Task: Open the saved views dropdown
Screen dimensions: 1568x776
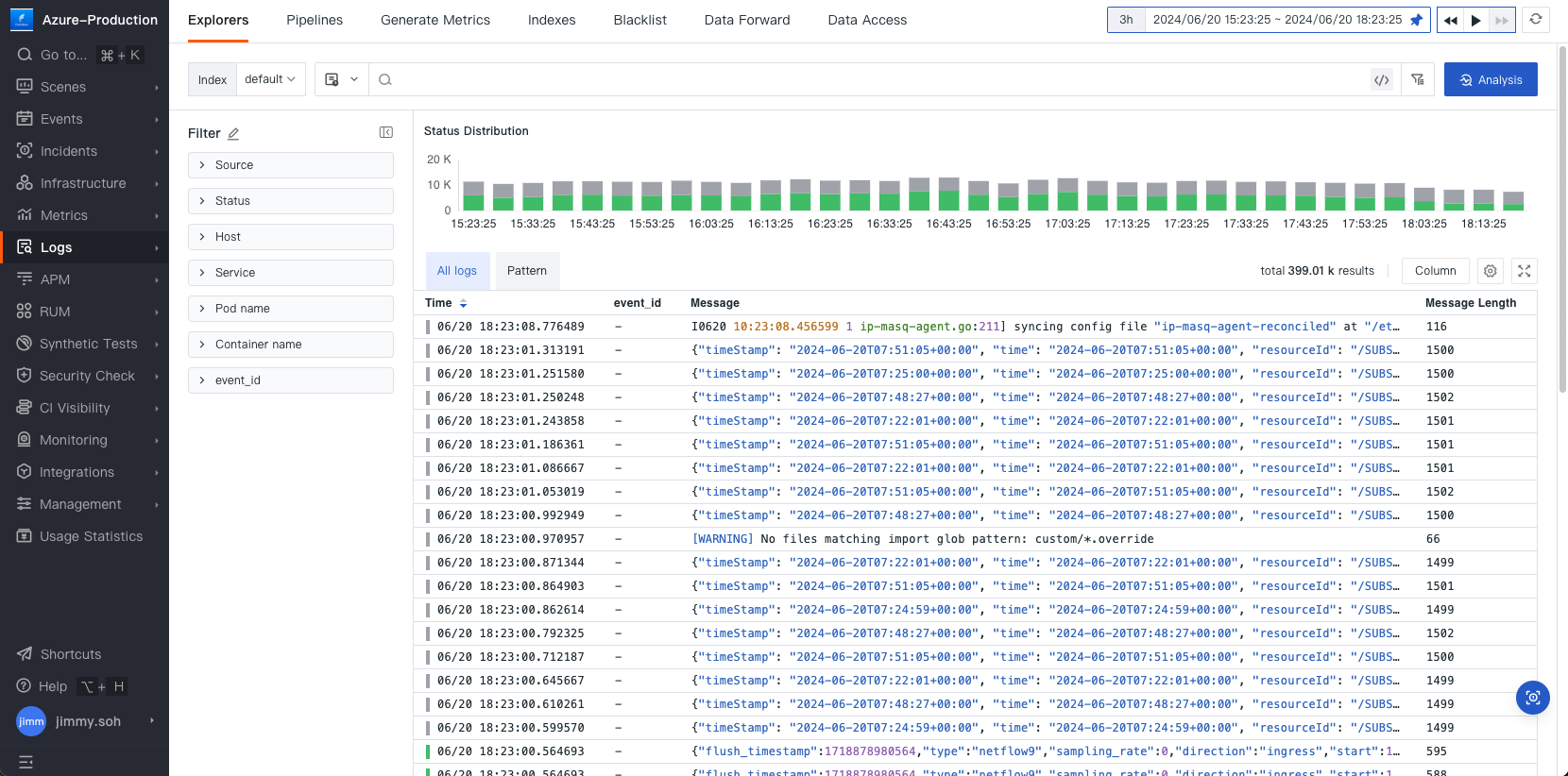Action: [341, 79]
